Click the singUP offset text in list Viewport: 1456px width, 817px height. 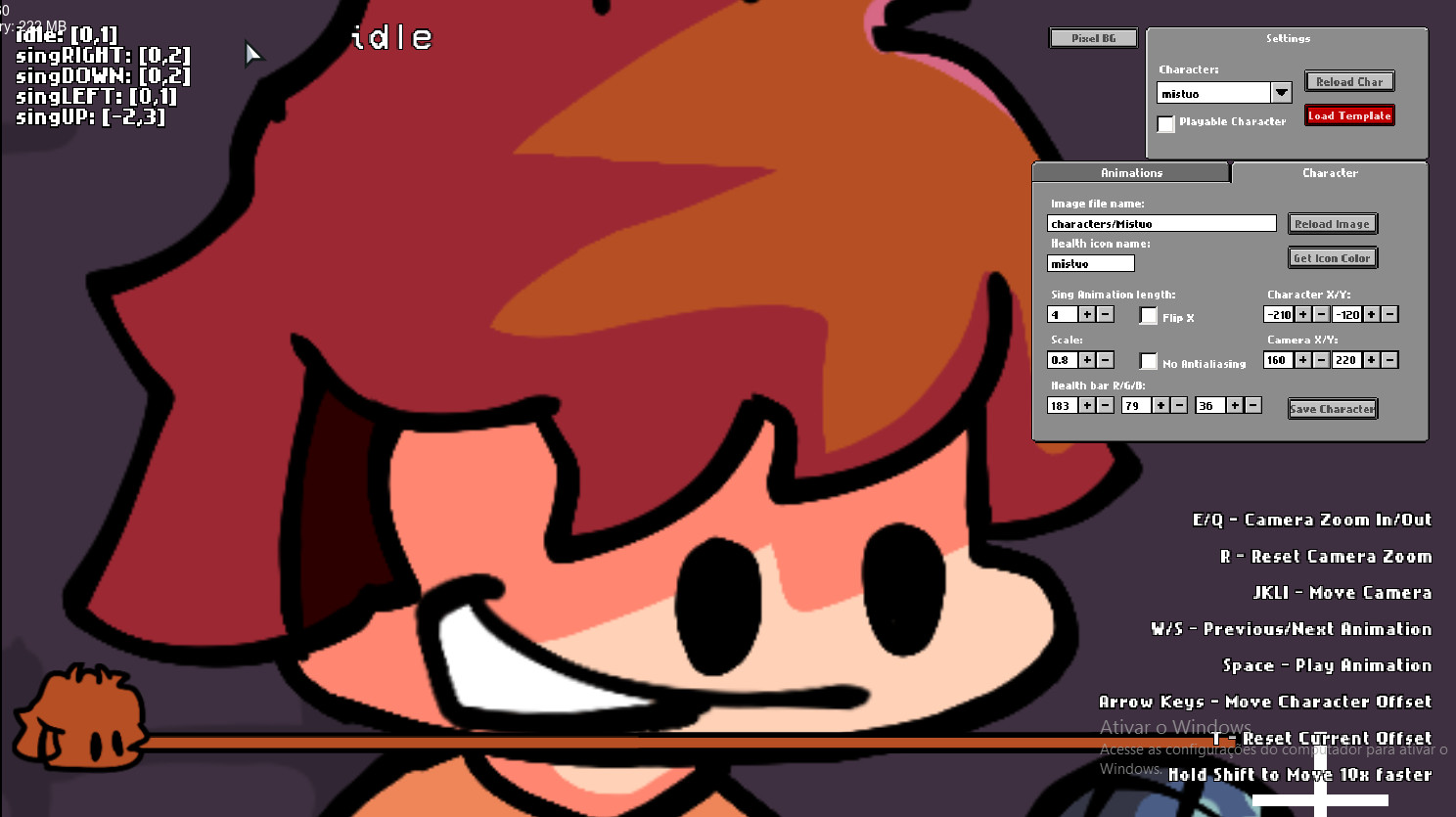click(90, 116)
